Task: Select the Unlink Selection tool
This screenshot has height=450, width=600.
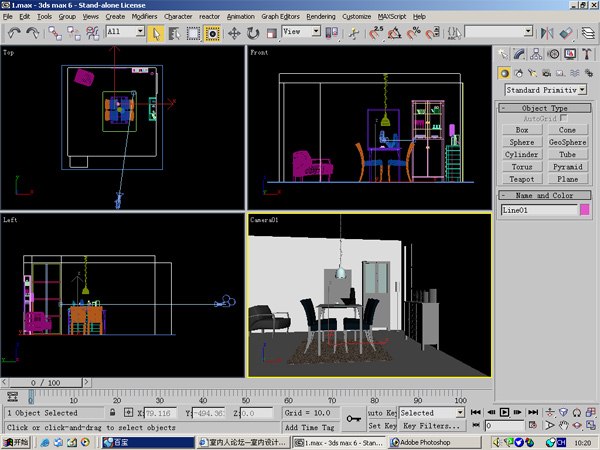Action: tap(74, 33)
